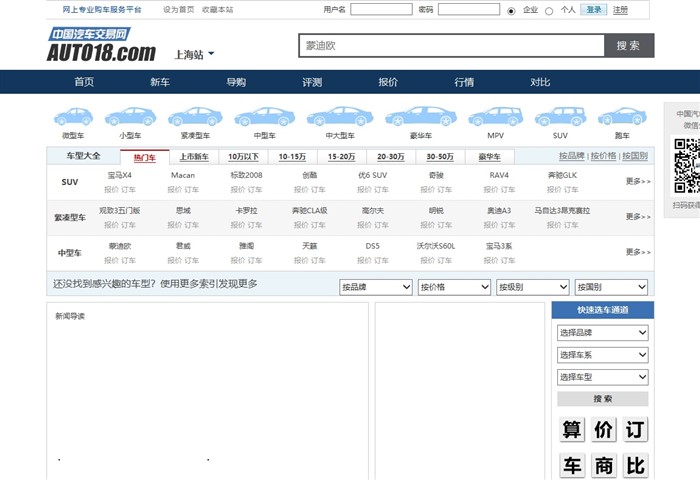Switch to the 10-15万 tab
The image size is (700, 480).
click(x=292, y=157)
